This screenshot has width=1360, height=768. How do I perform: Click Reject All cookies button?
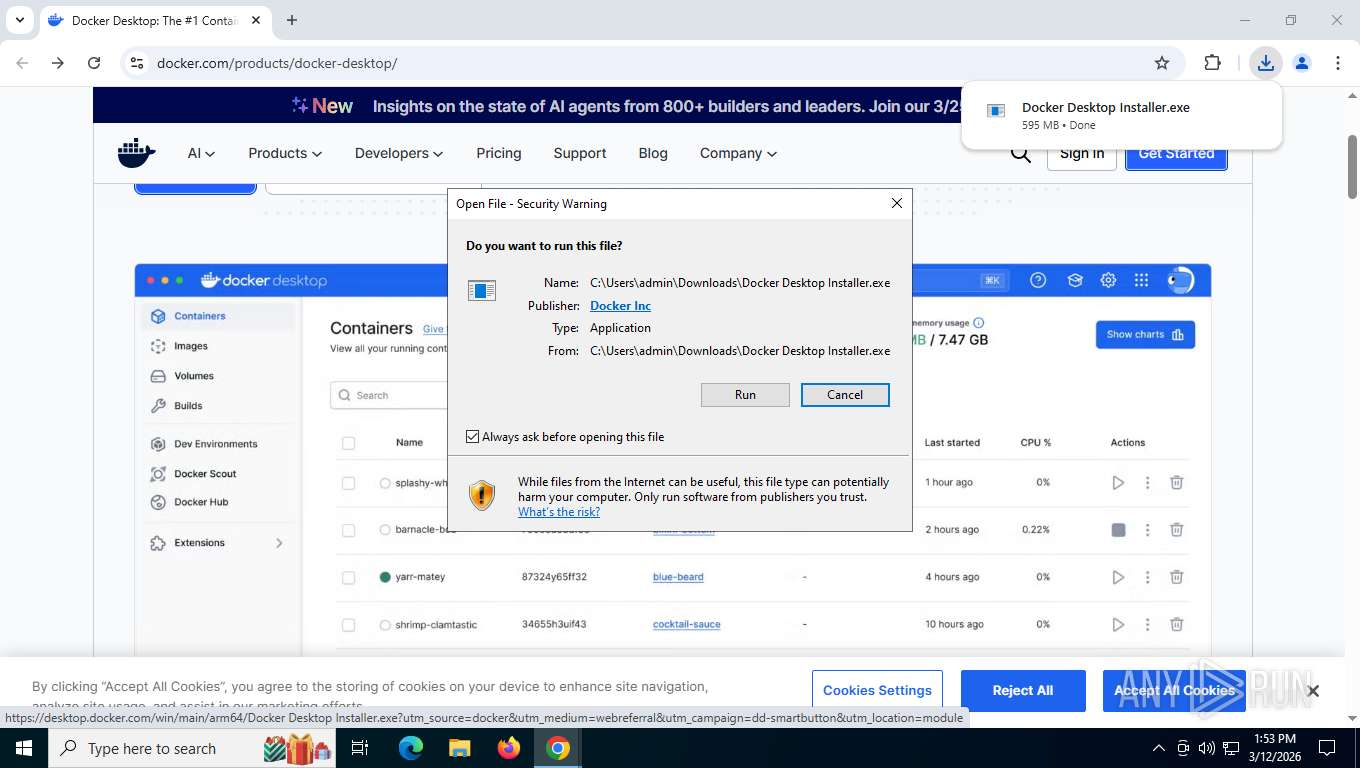[1023, 691]
